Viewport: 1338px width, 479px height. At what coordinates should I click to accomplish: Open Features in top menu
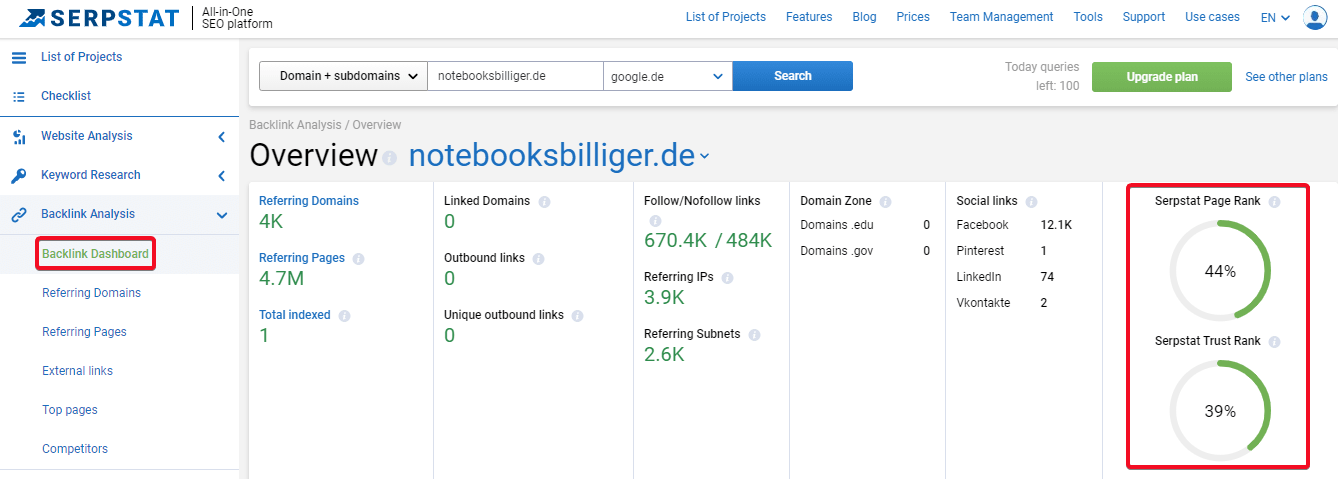click(x=809, y=17)
